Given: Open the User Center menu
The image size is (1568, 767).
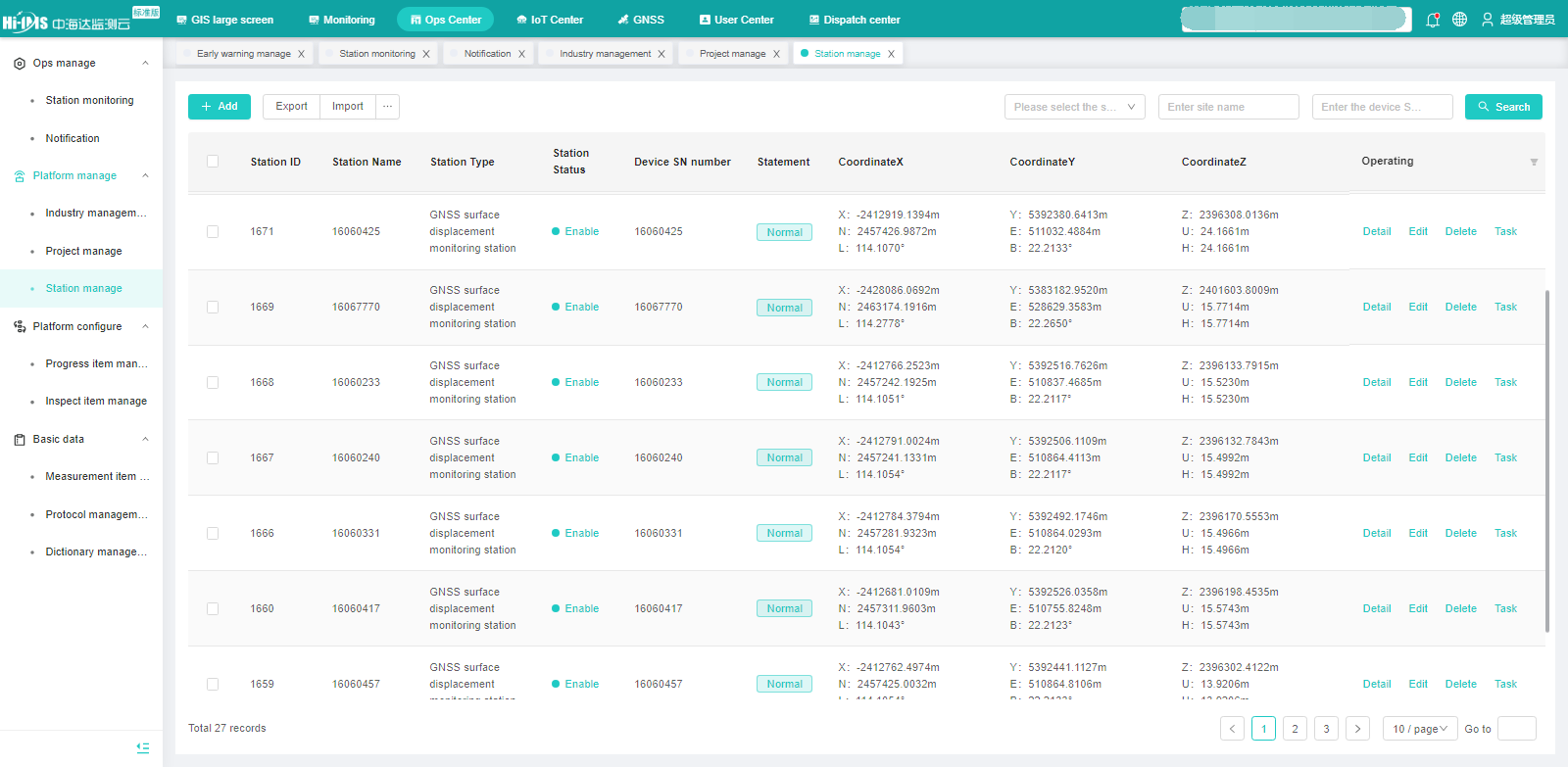Looking at the screenshot, I should pyautogui.click(x=737, y=20).
